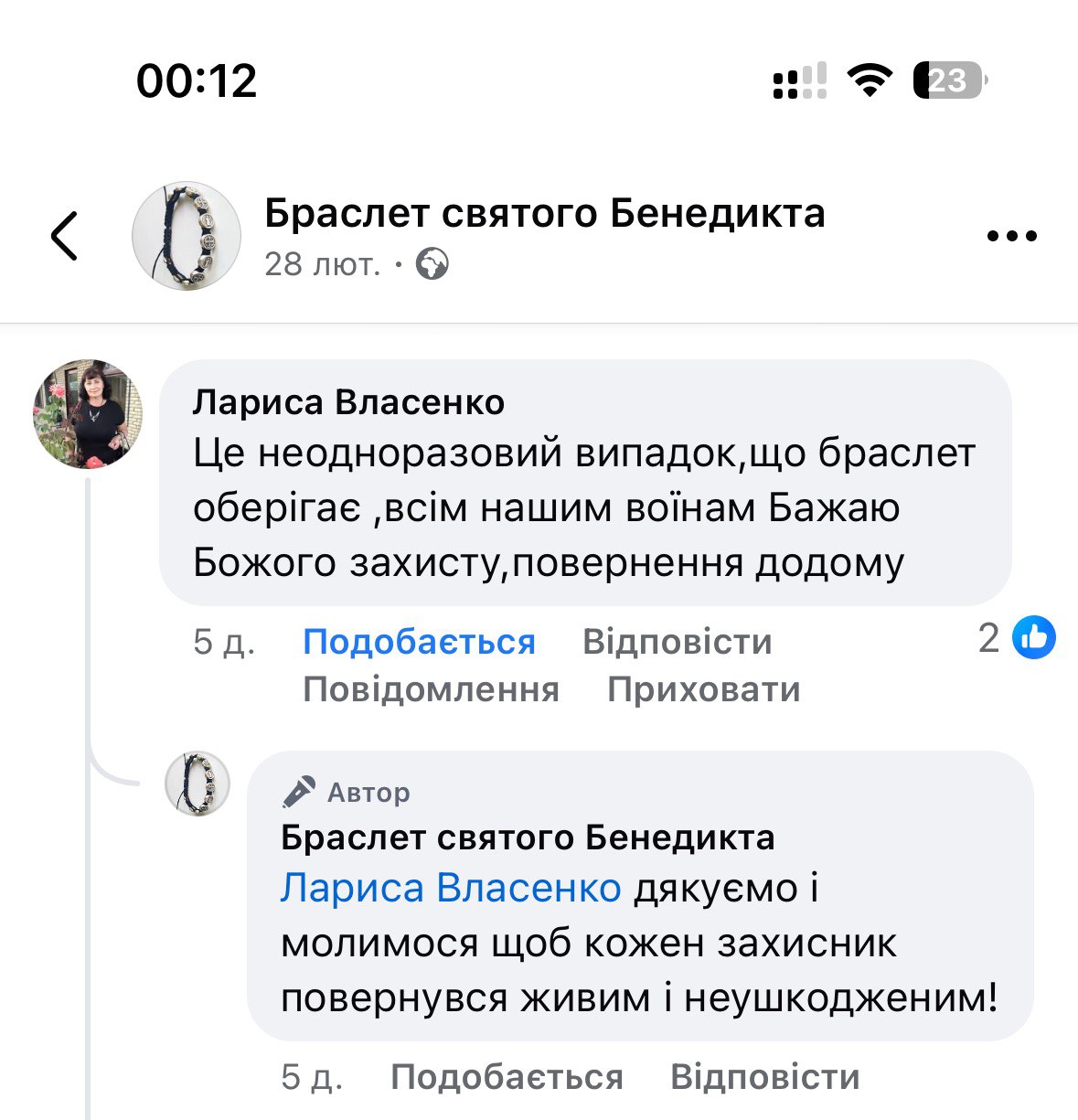Tap the back arrow icon
Image resolution: width=1078 pixels, height=1120 pixels.
click(x=65, y=236)
